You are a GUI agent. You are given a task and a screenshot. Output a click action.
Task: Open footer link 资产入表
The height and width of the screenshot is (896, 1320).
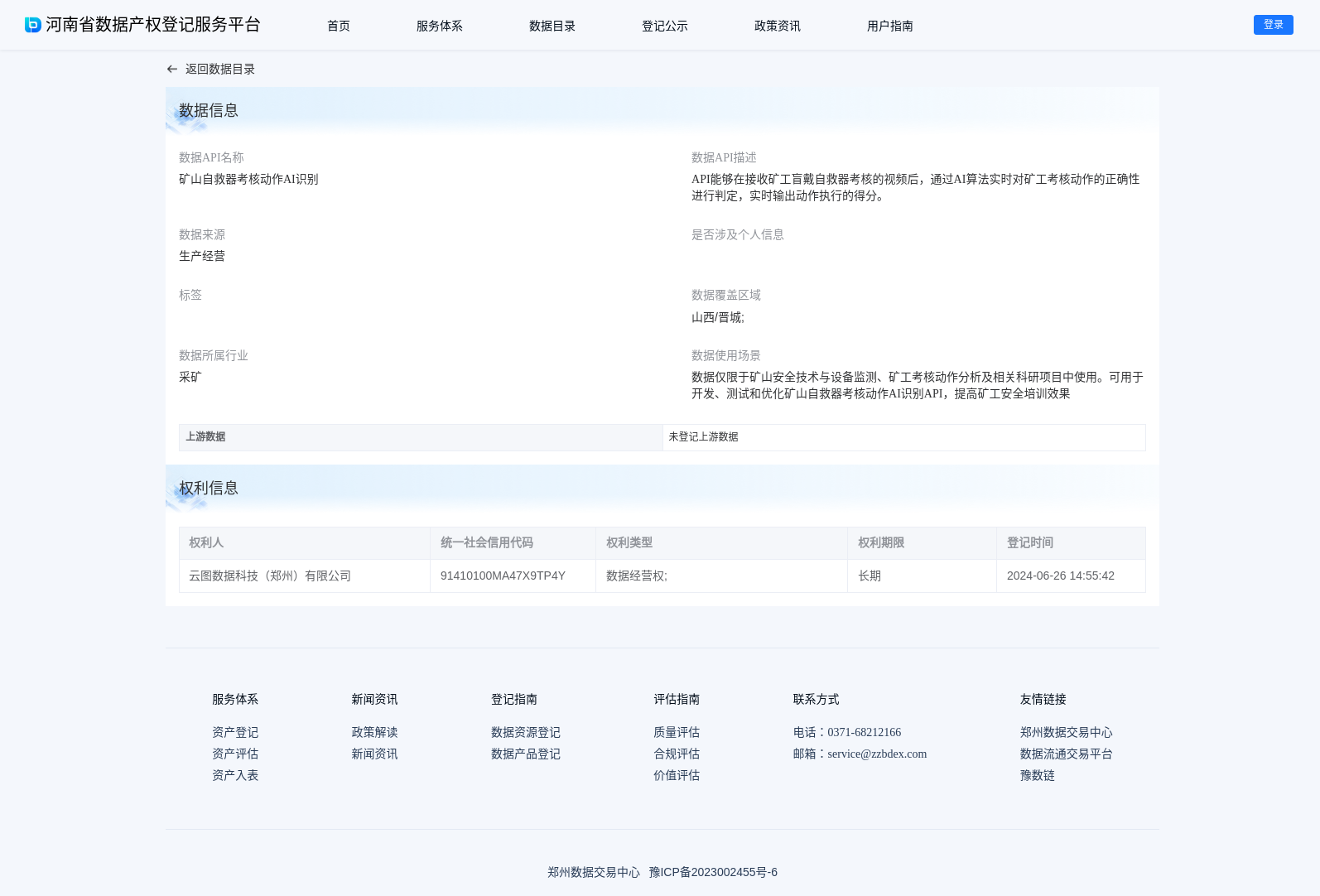click(235, 775)
